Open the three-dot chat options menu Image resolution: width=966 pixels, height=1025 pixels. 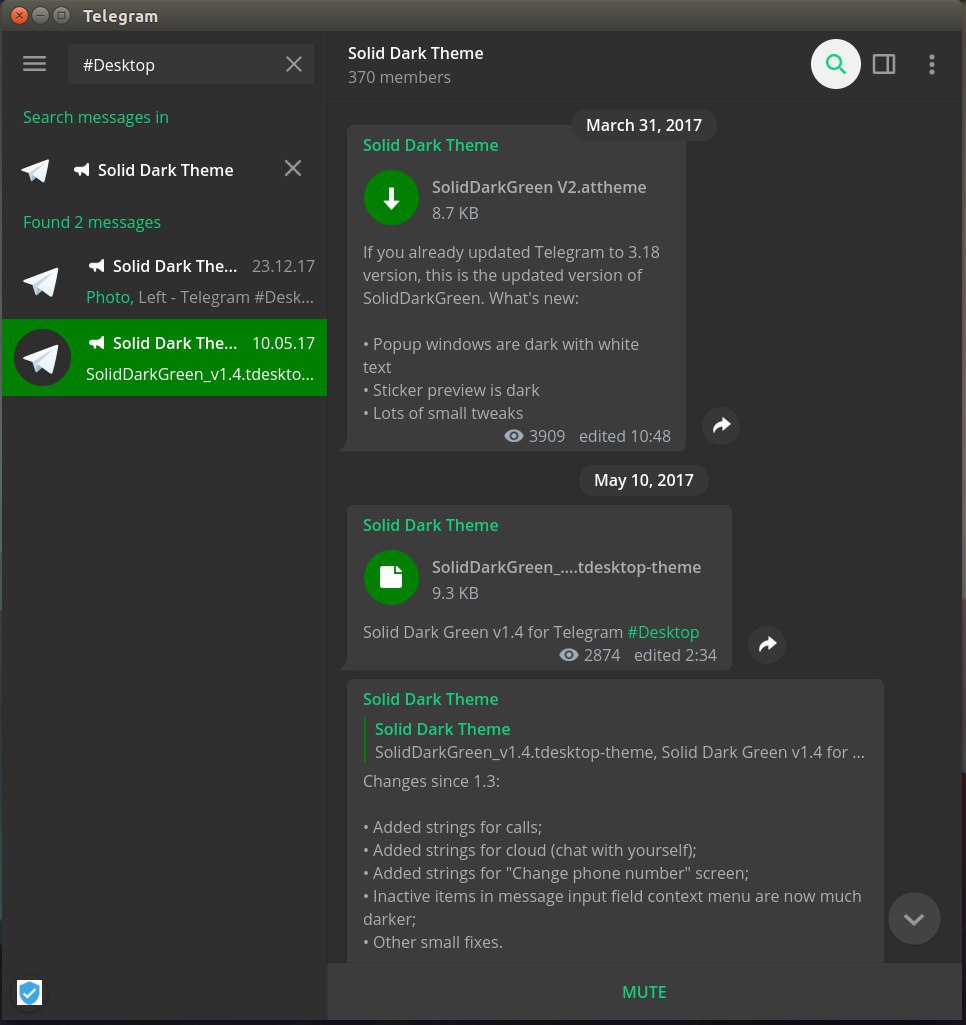click(932, 64)
